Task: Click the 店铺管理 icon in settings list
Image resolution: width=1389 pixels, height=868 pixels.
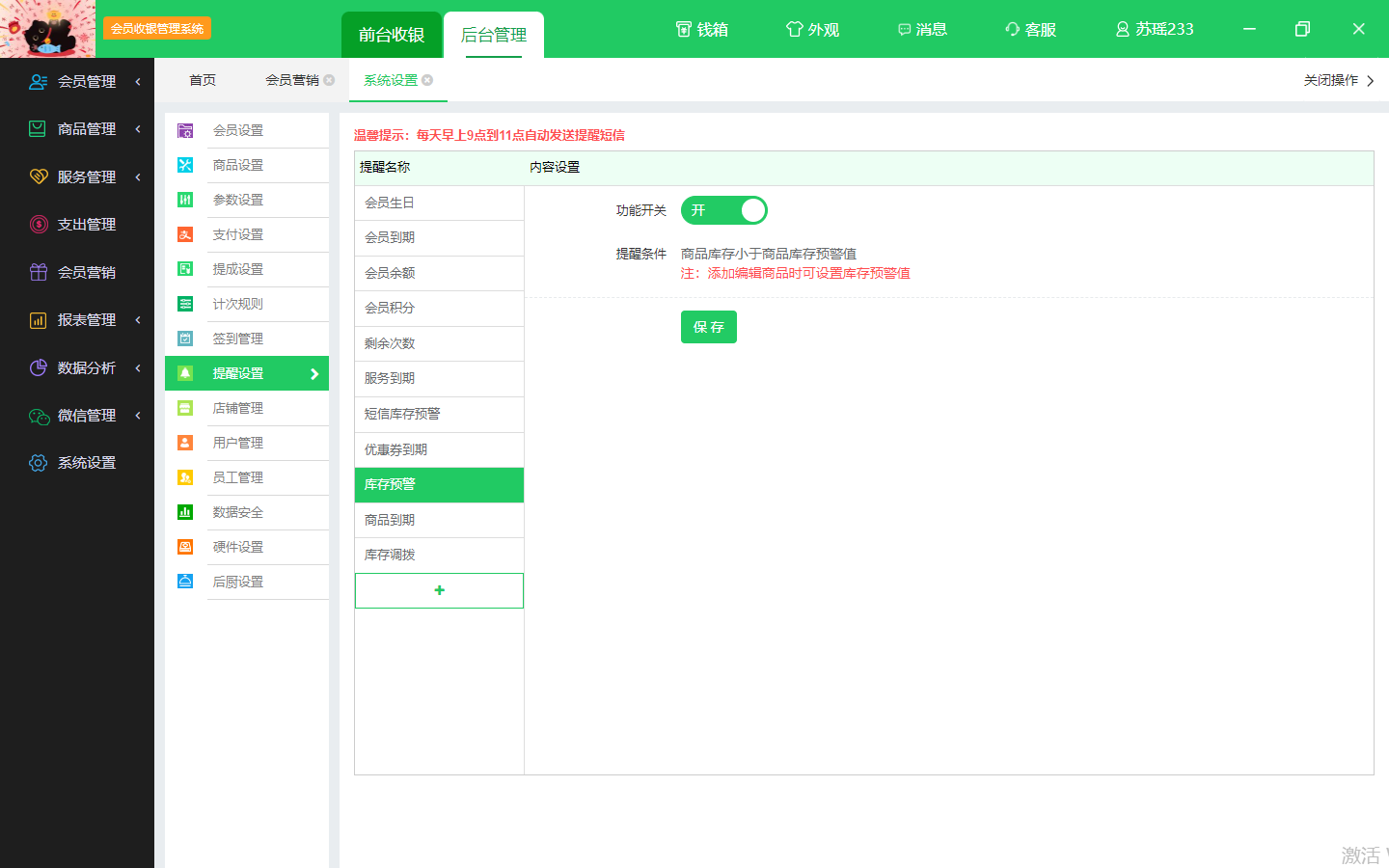Action: click(x=185, y=408)
